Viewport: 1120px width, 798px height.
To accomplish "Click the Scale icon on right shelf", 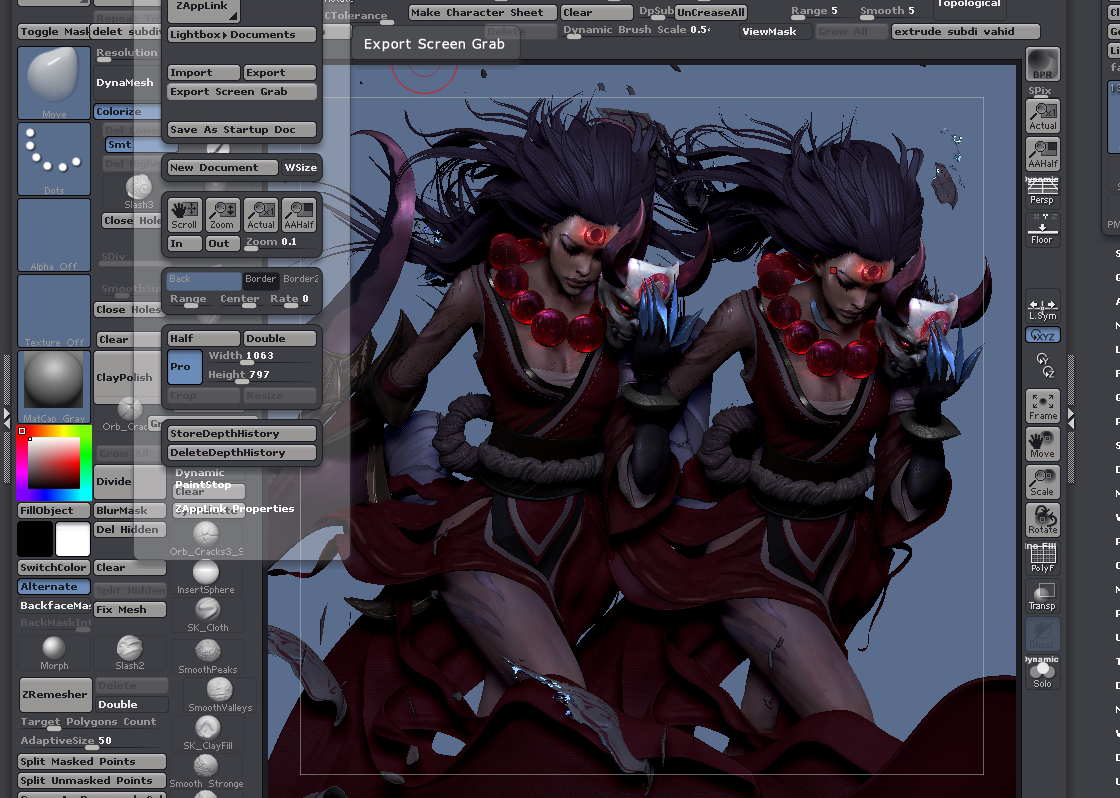I will click(1042, 482).
